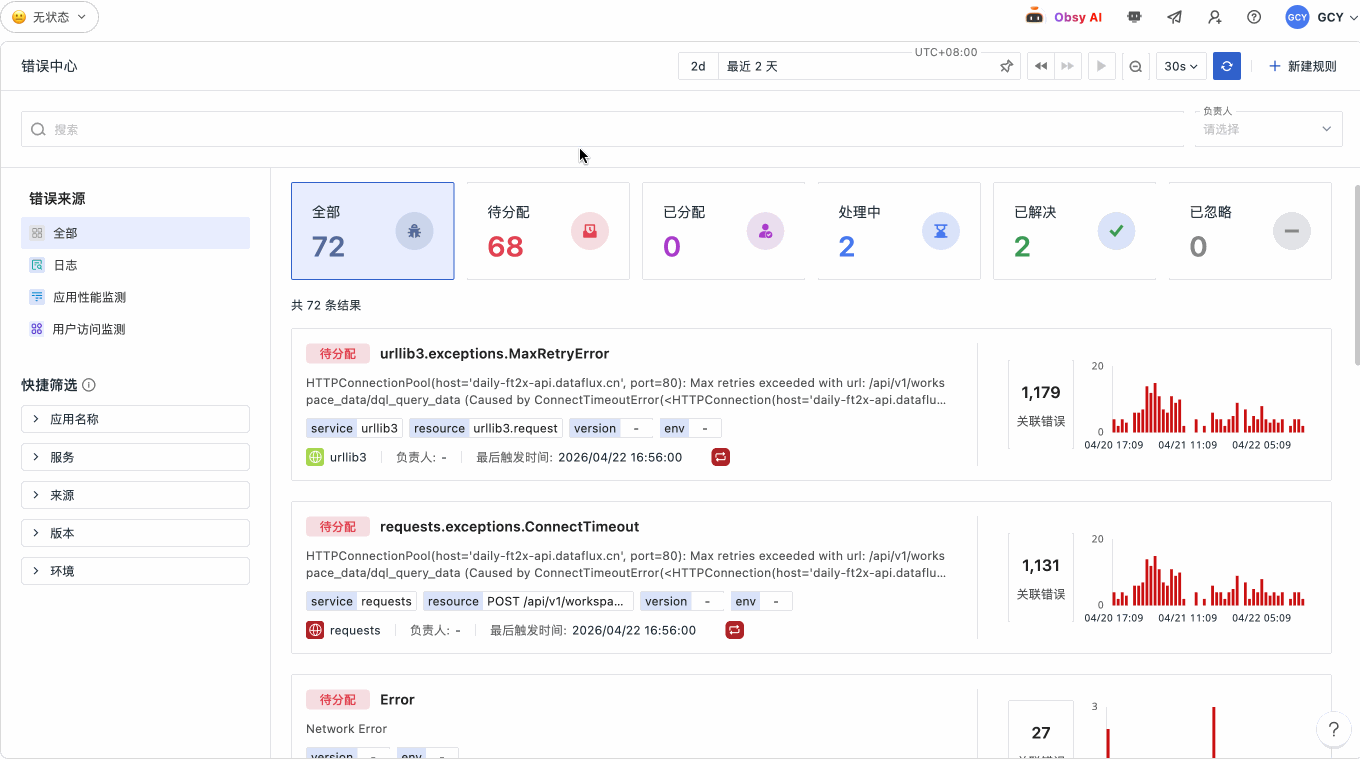Select 应用性能监测 error source
Viewport: 1360px width, 760px height.
(x=135, y=297)
